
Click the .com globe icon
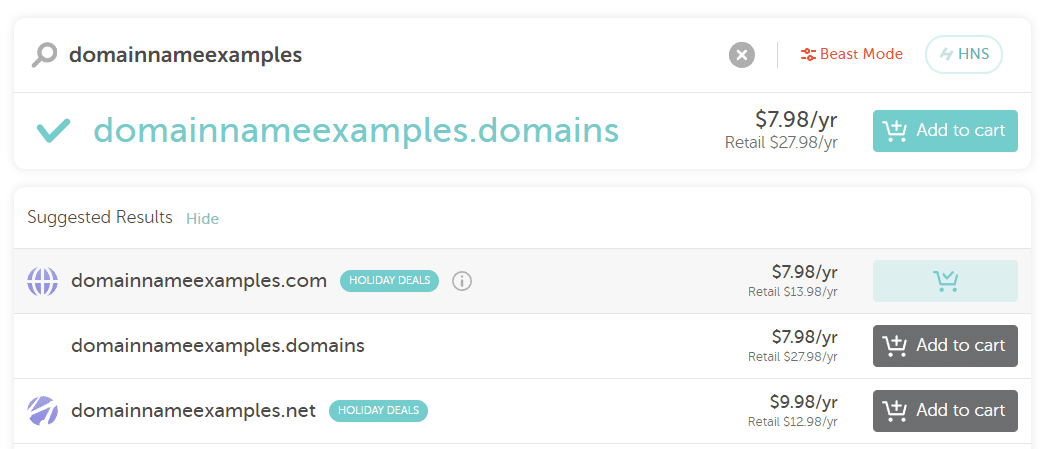point(42,281)
